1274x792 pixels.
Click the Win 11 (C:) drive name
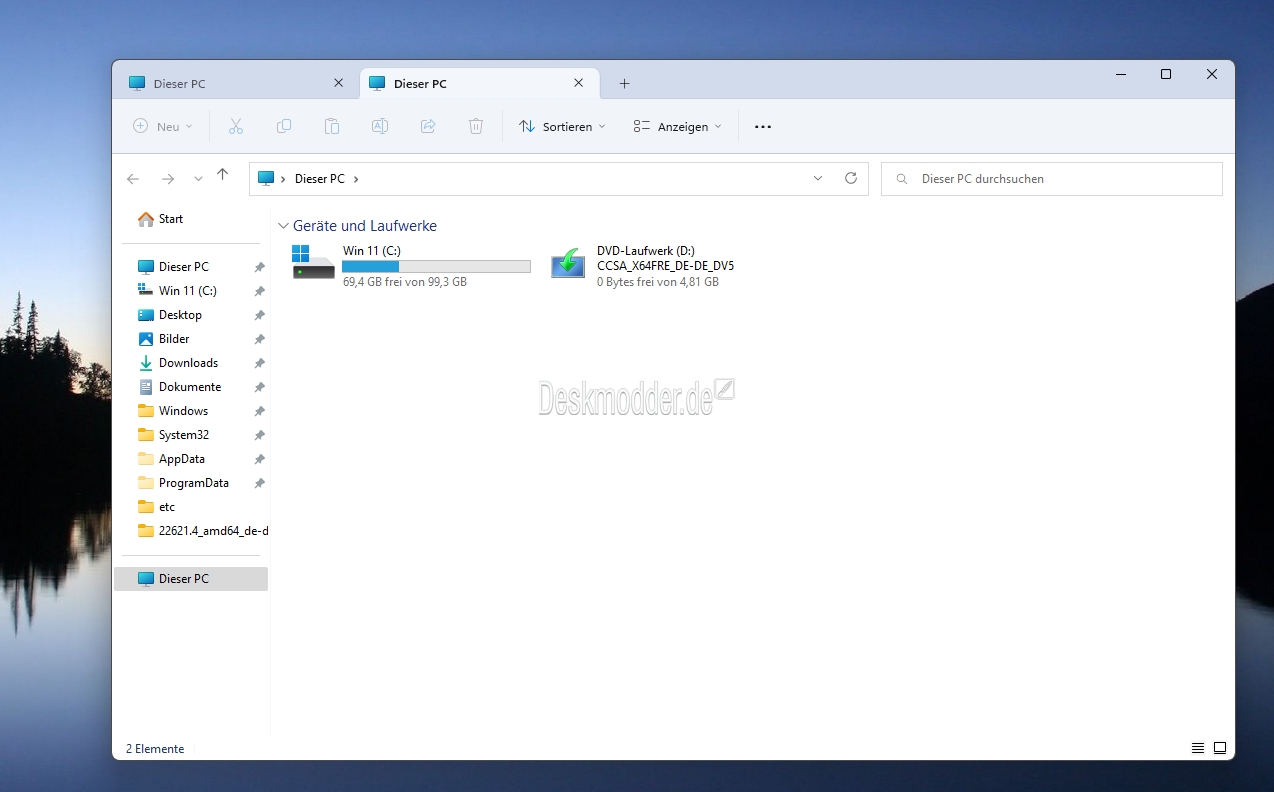click(x=372, y=250)
